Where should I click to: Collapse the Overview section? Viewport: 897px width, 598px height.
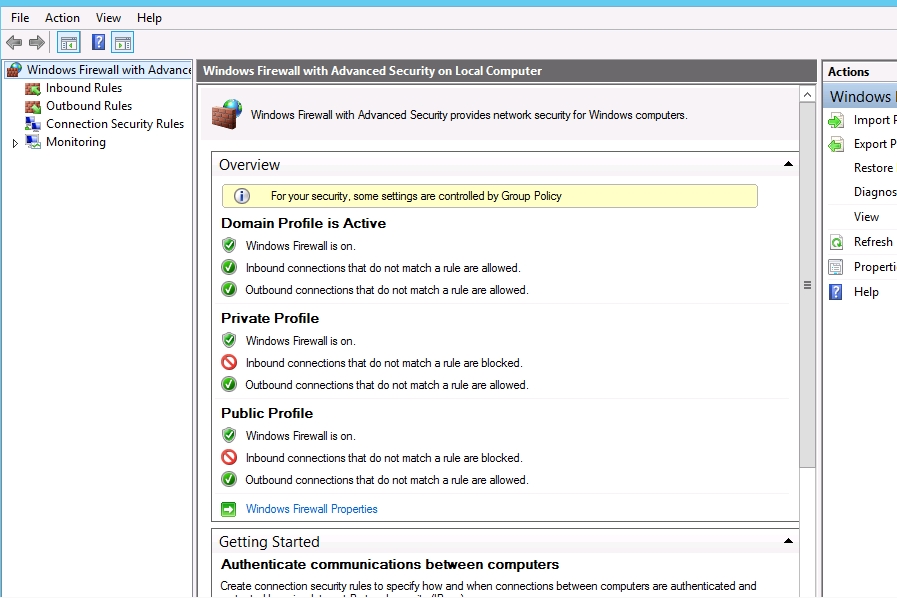[x=788, y=165]
